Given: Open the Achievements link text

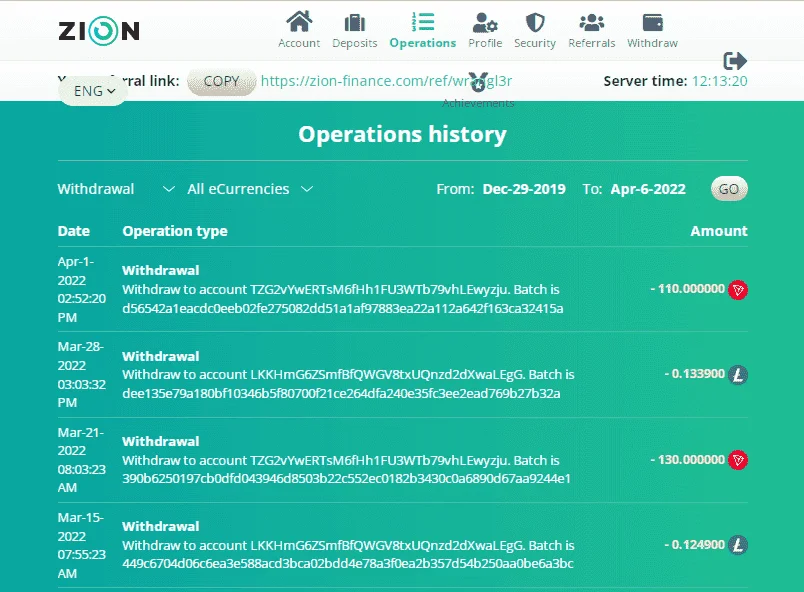Looking at the screenshot, I should click(478, 103).
